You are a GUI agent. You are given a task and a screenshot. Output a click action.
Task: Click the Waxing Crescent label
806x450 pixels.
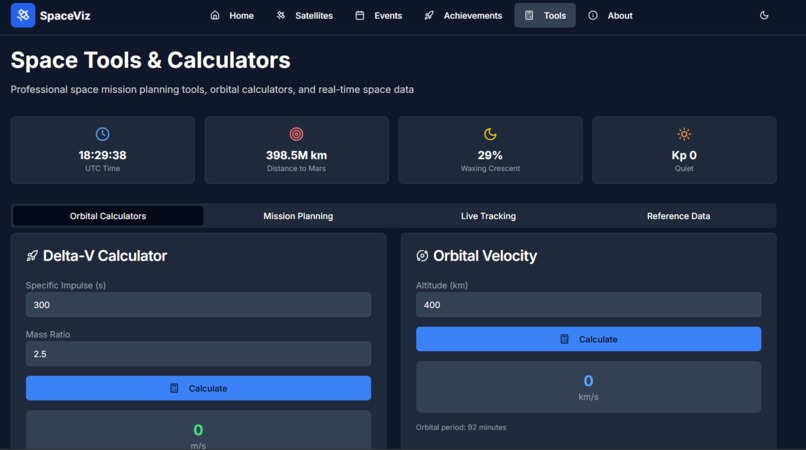click(490, 168)
